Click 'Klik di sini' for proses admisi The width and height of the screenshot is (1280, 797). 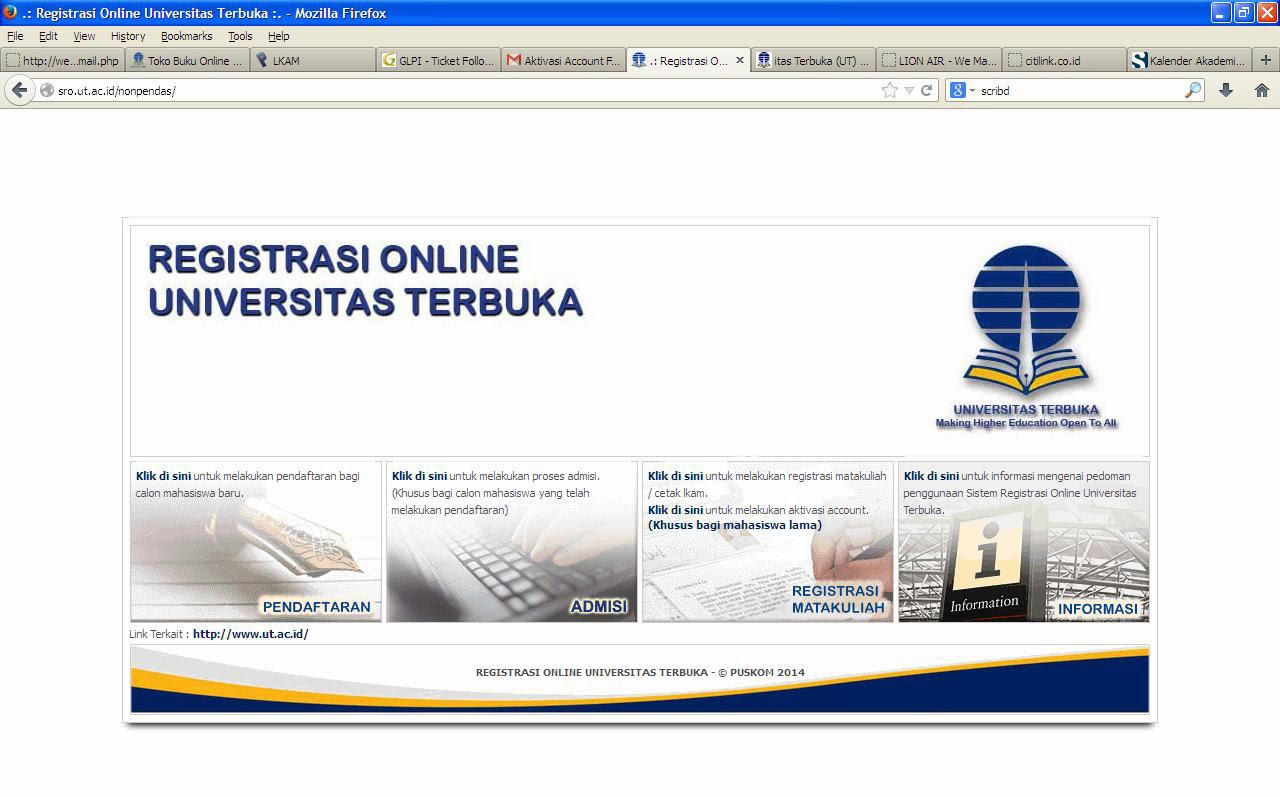419,476
